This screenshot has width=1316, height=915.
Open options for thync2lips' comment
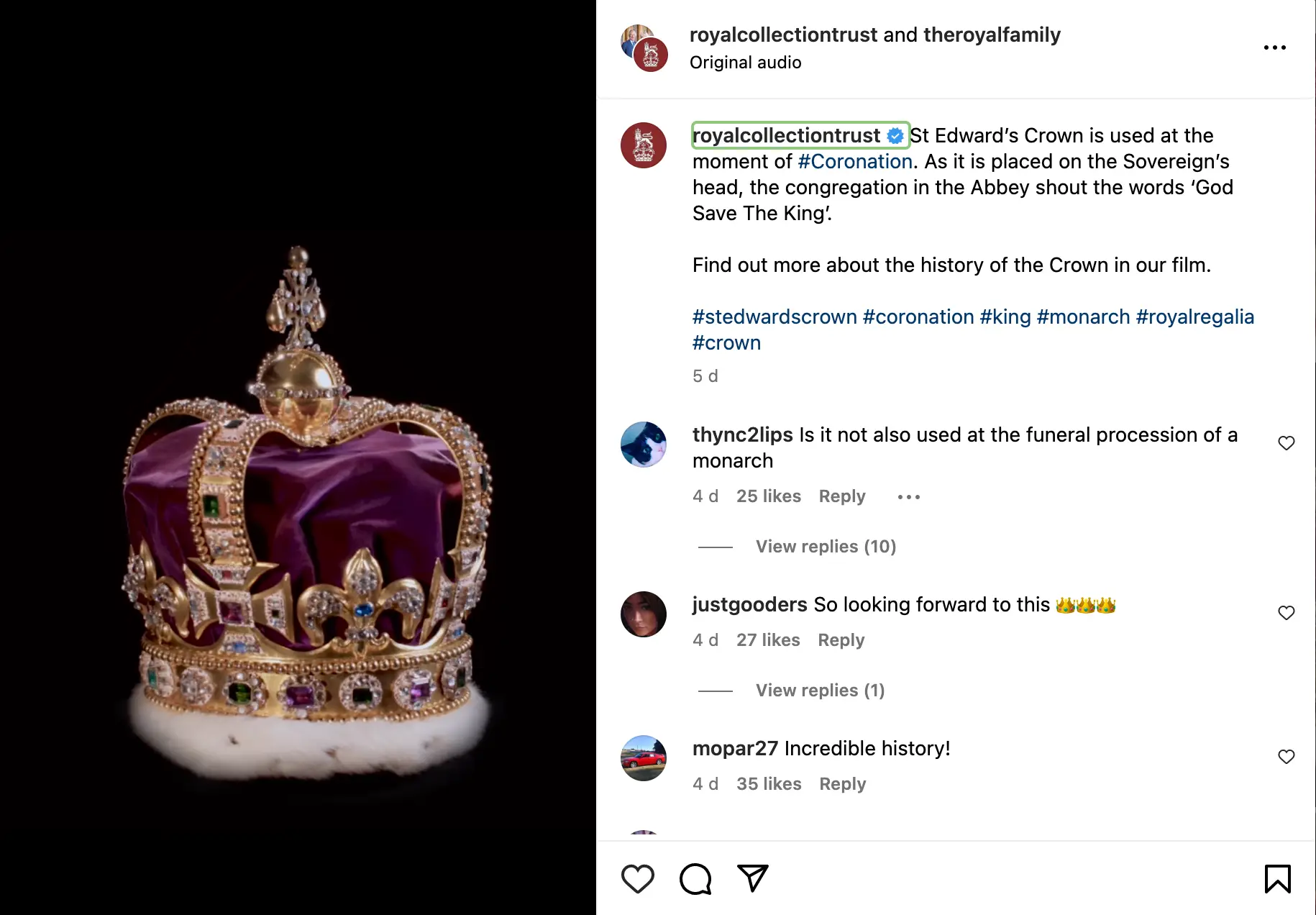[x=908, y=496]
